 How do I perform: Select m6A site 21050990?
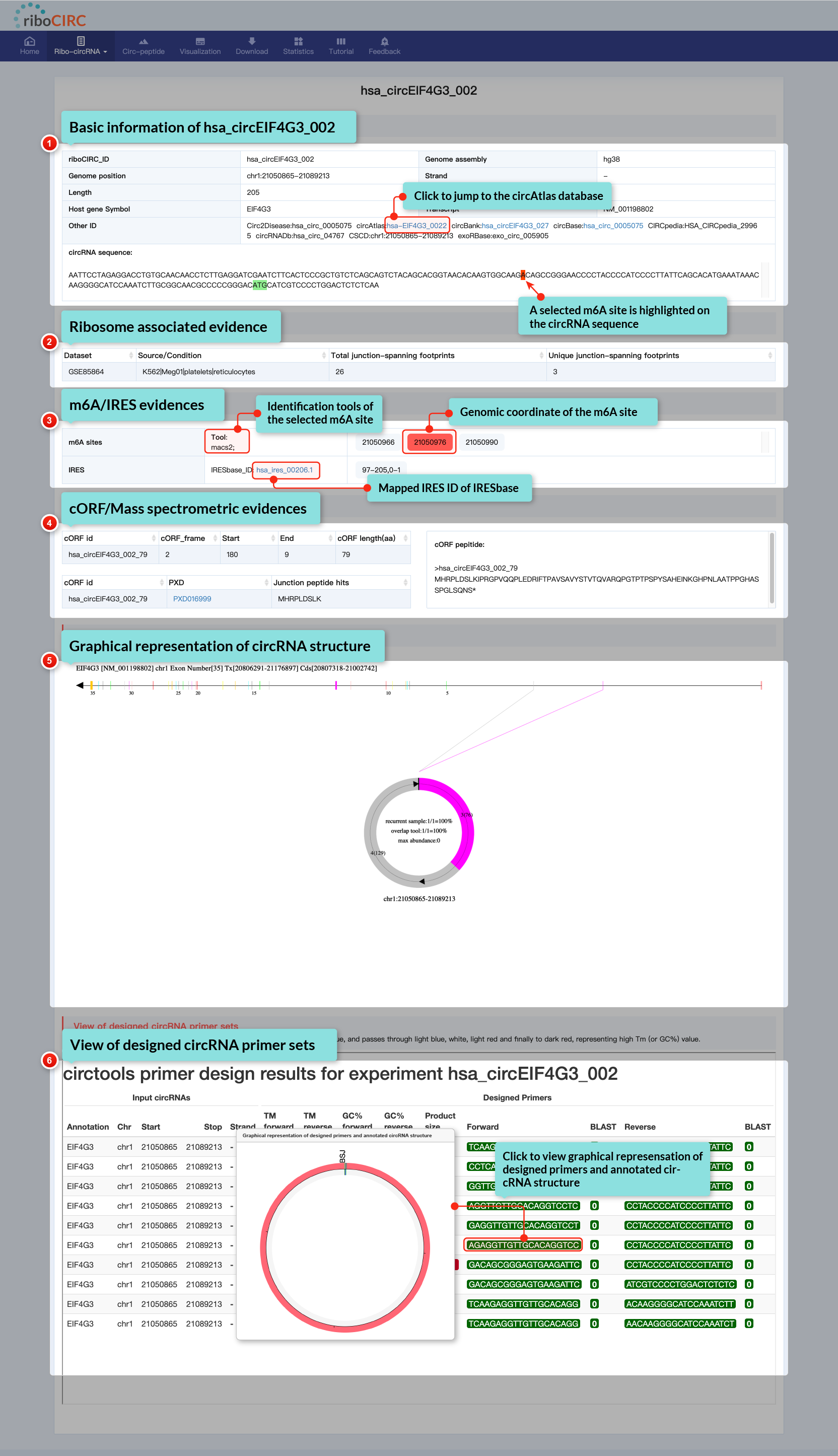tap(482, 442)
